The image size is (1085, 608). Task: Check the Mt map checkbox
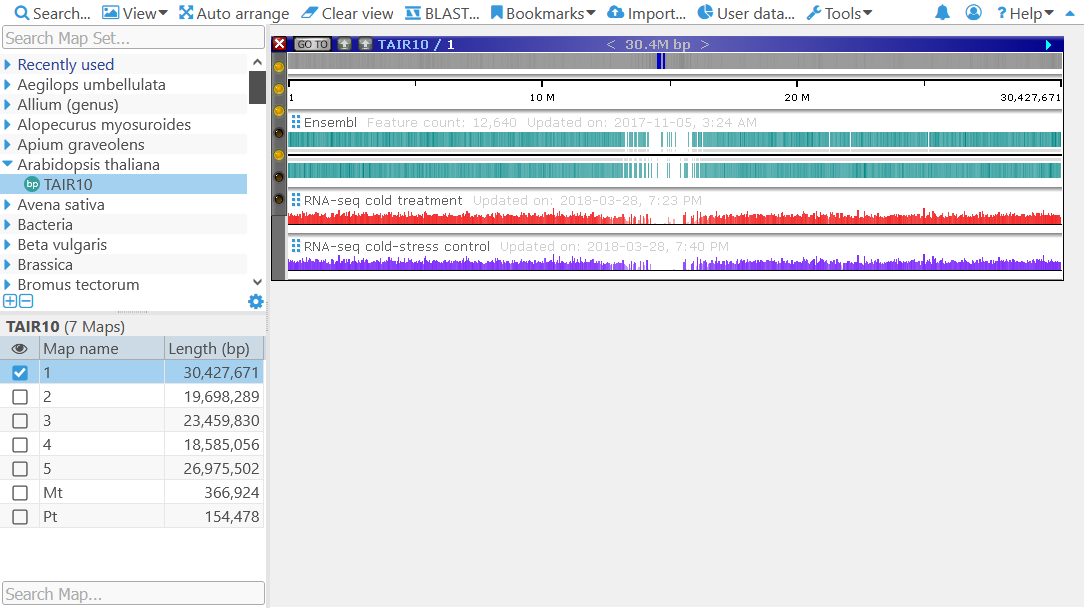[20, 493]
